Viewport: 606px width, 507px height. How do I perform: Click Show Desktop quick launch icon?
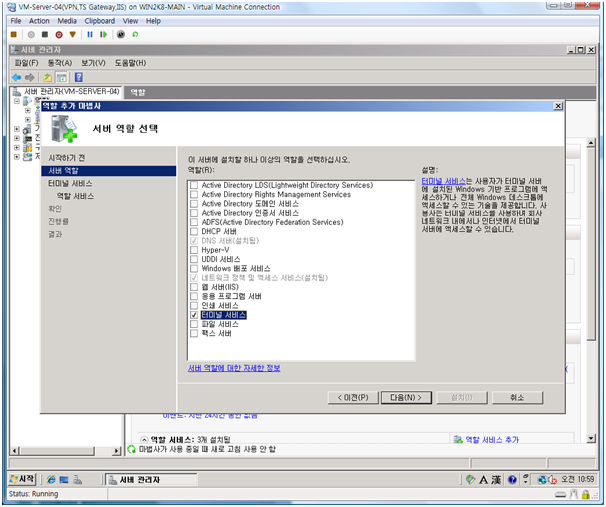point(64,480)
